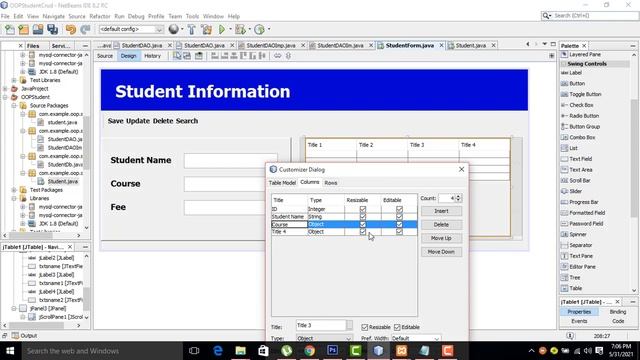640x360 pixels.
Task: Open Chrome from the taskbar
Action: [309, 351]
